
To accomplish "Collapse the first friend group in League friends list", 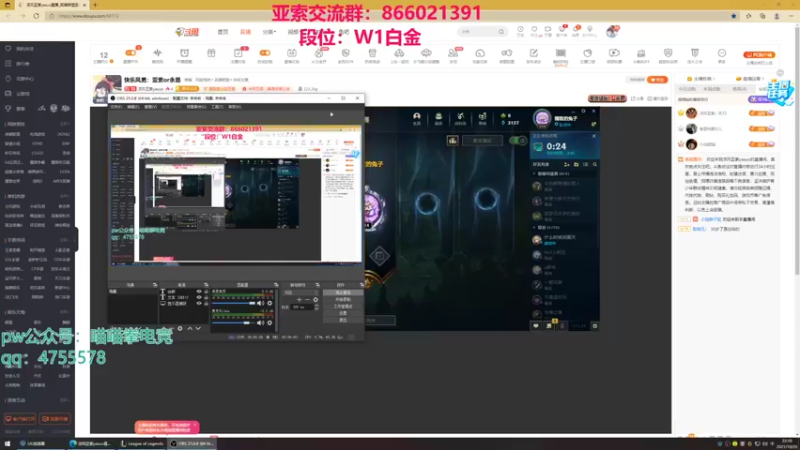I will pyautogui.click(x=534, y=173).
